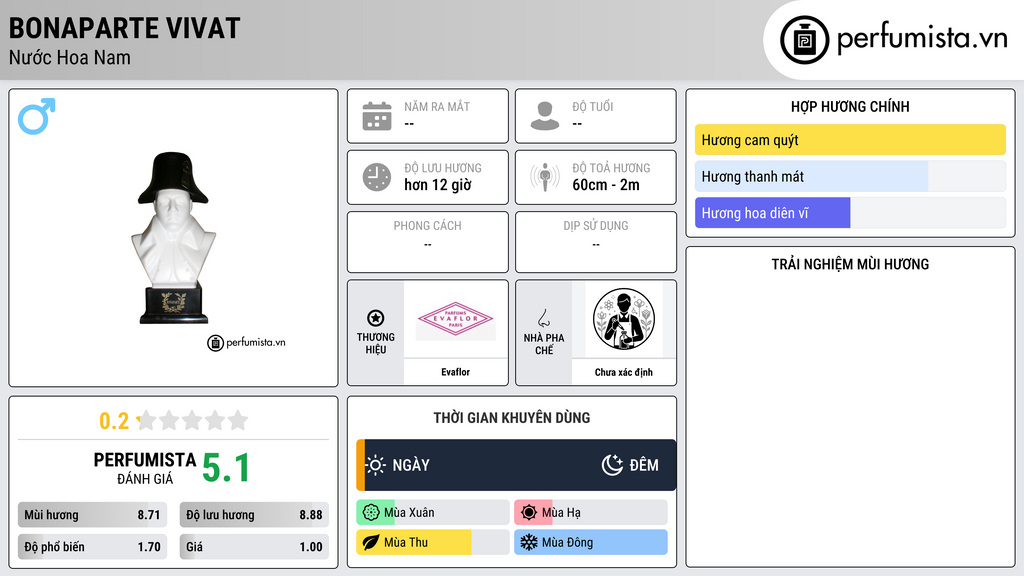Image resolution: width=1024 pixels, height=576 pixels.
Task: Click the star rating row
Action: pyautogui.click(x=192, y=420)
